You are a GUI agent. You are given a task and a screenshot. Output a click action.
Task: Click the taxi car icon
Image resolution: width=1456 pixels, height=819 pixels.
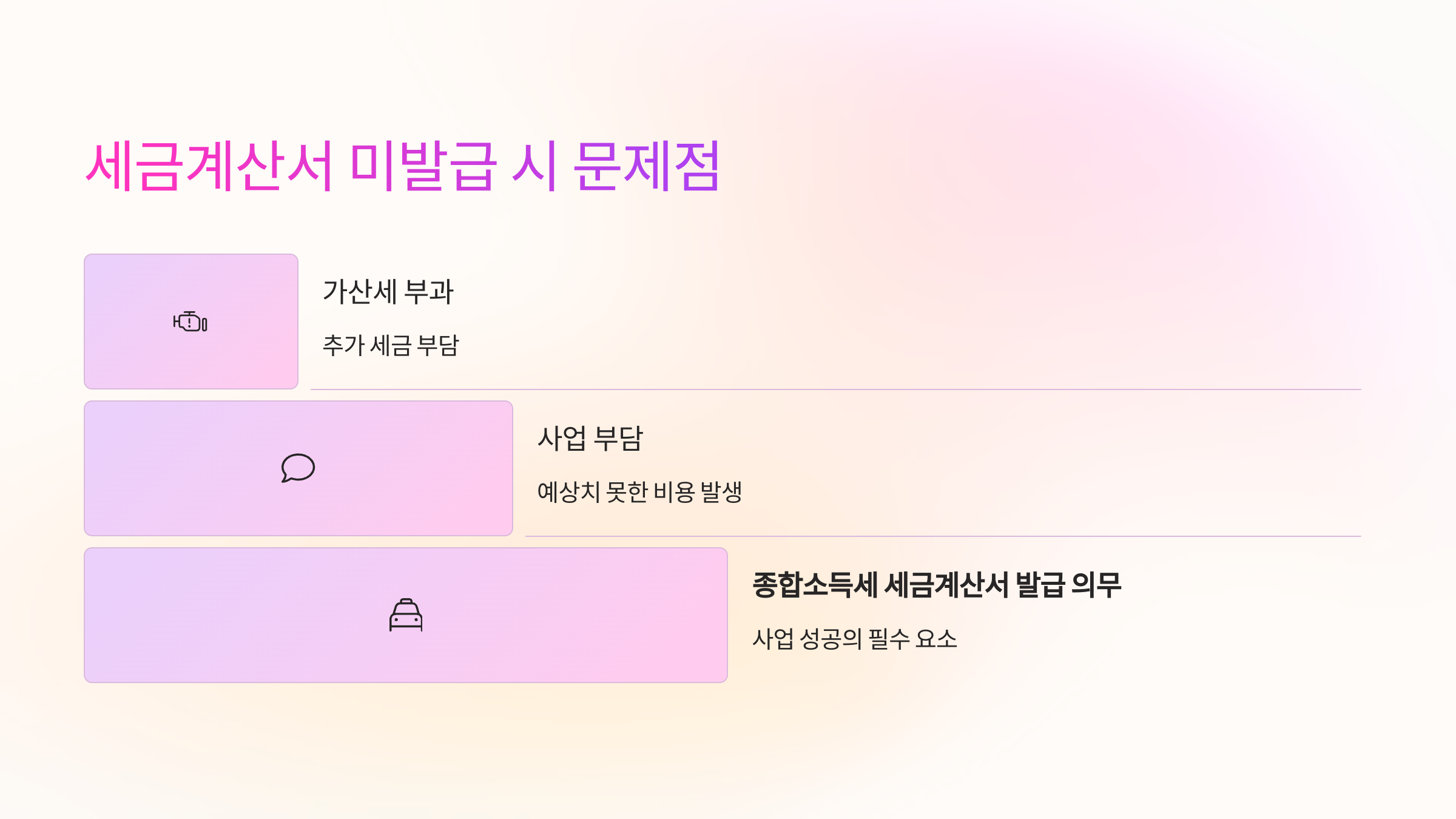click(406, 615)
